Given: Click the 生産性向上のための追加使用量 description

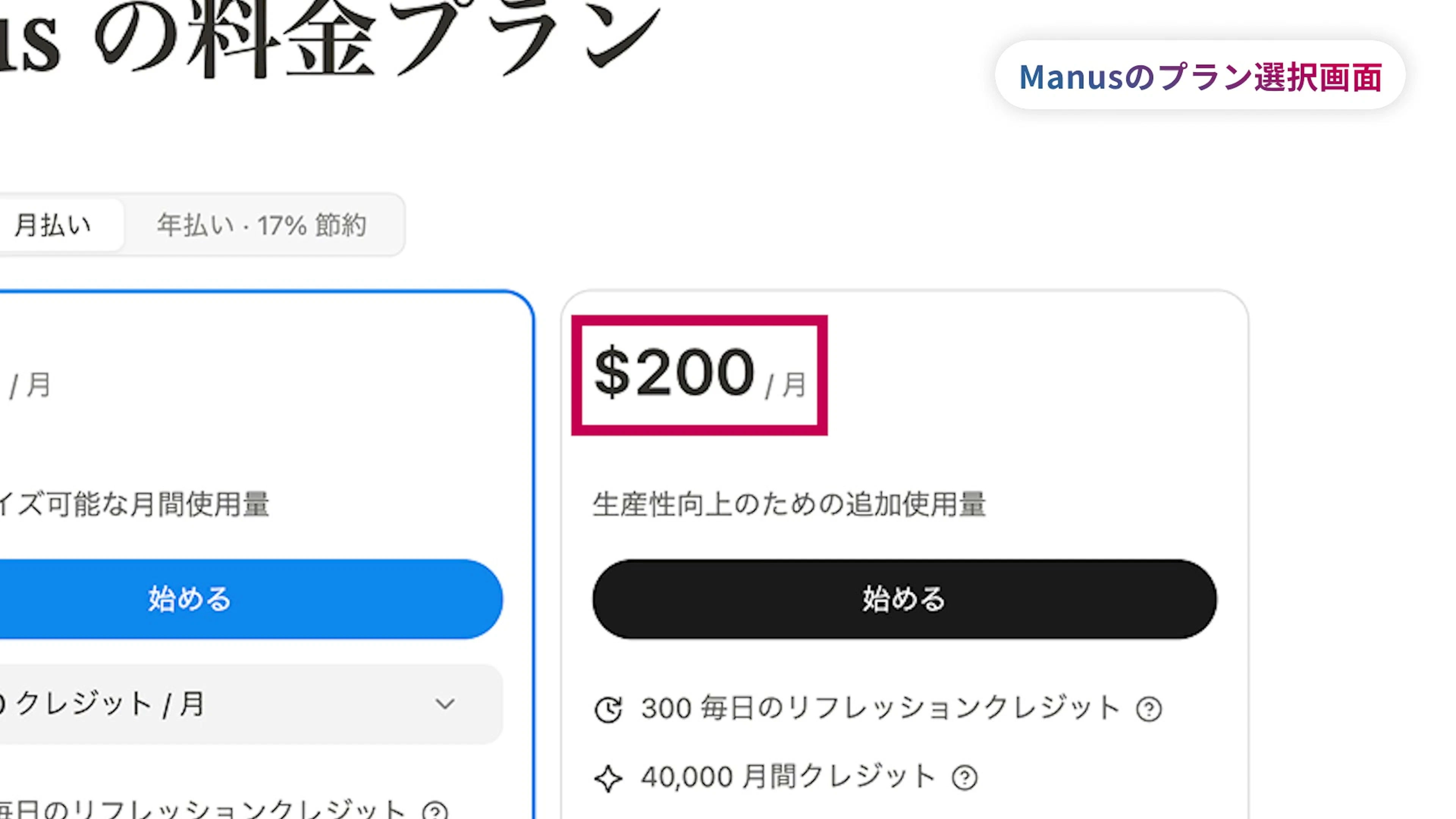Looking at the screenshot, I should (x=789, y=504).
